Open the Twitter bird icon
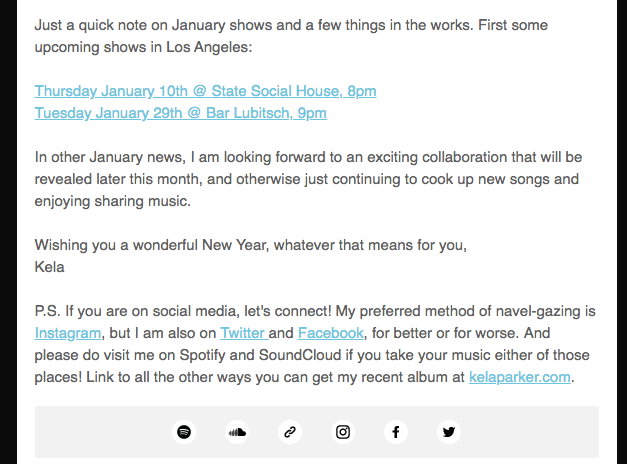Screen dimensions: 627x464 click(x=449, y=432)
